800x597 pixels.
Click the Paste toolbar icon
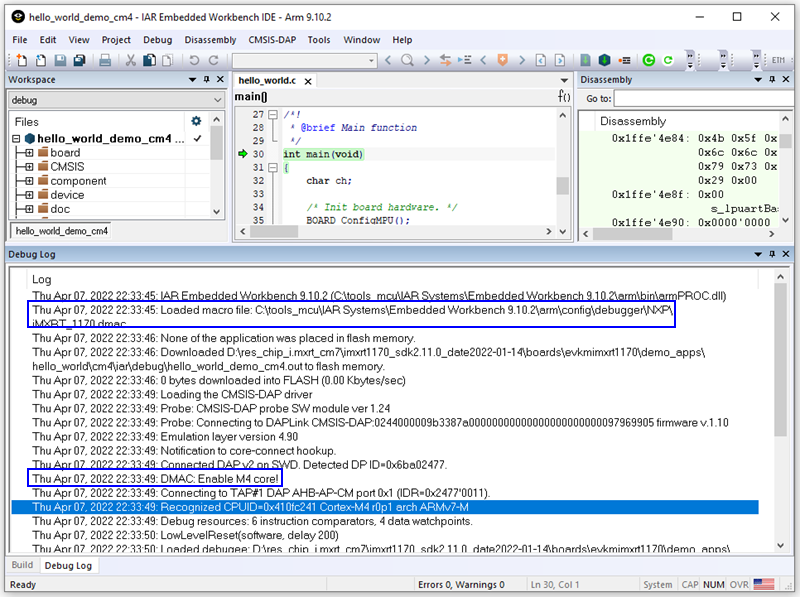(x=167, y=60)
